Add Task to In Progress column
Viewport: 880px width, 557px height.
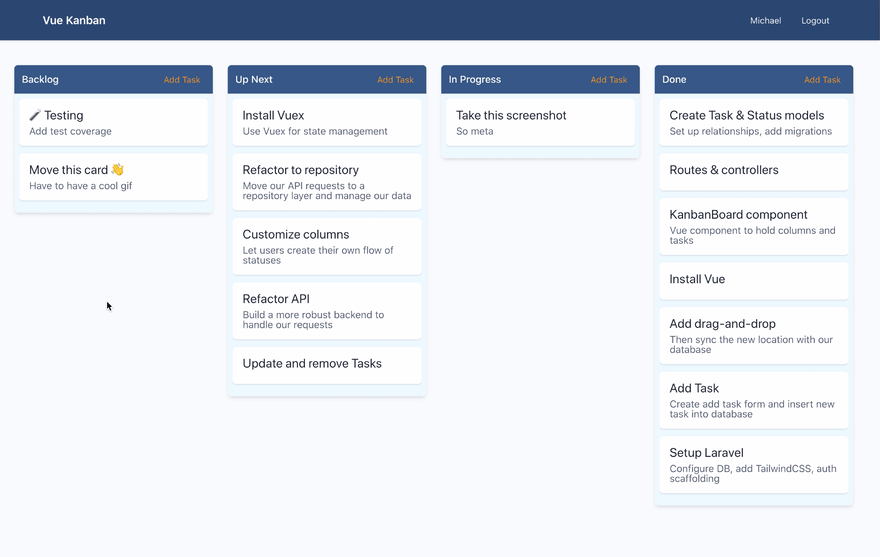[x=609, y=80]
